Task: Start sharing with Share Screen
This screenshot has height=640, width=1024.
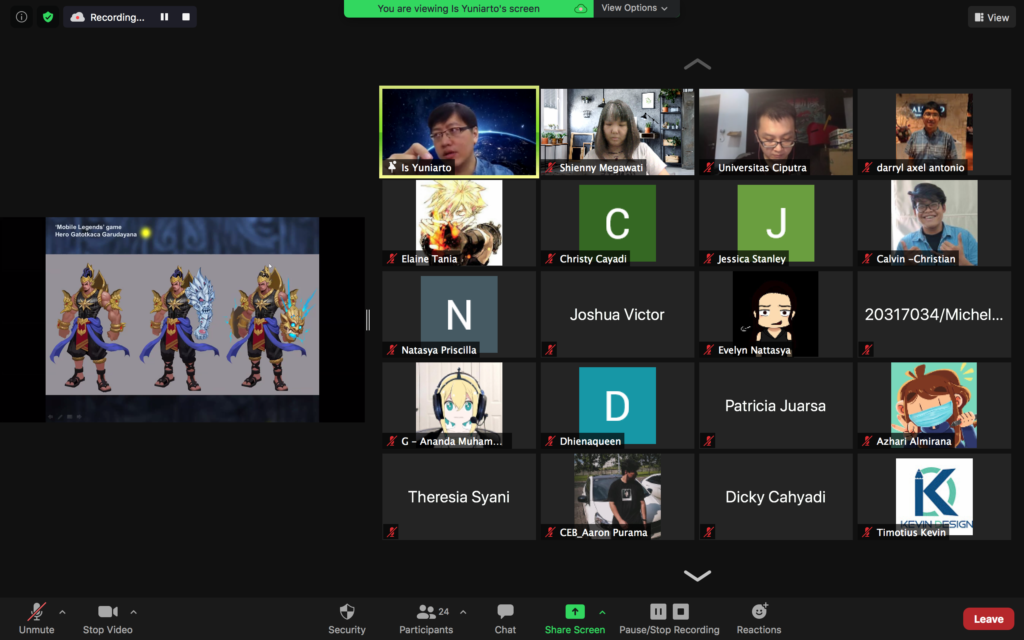Action: click(574, 618)
